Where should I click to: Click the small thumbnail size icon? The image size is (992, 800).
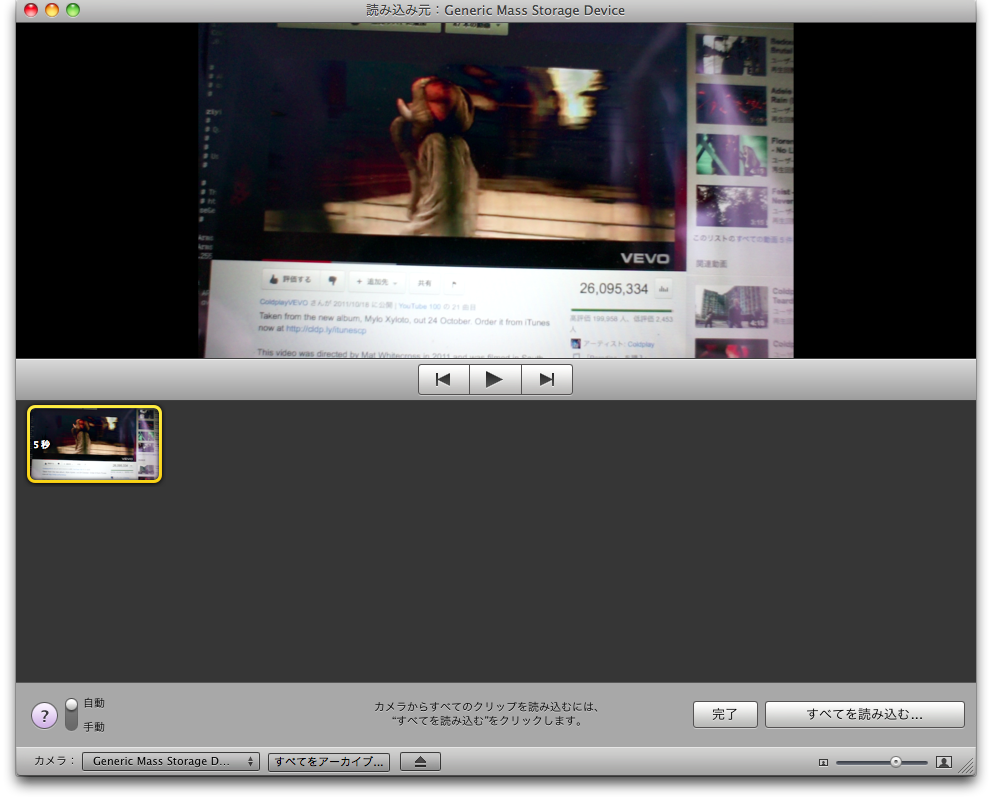tap(823, 762)
